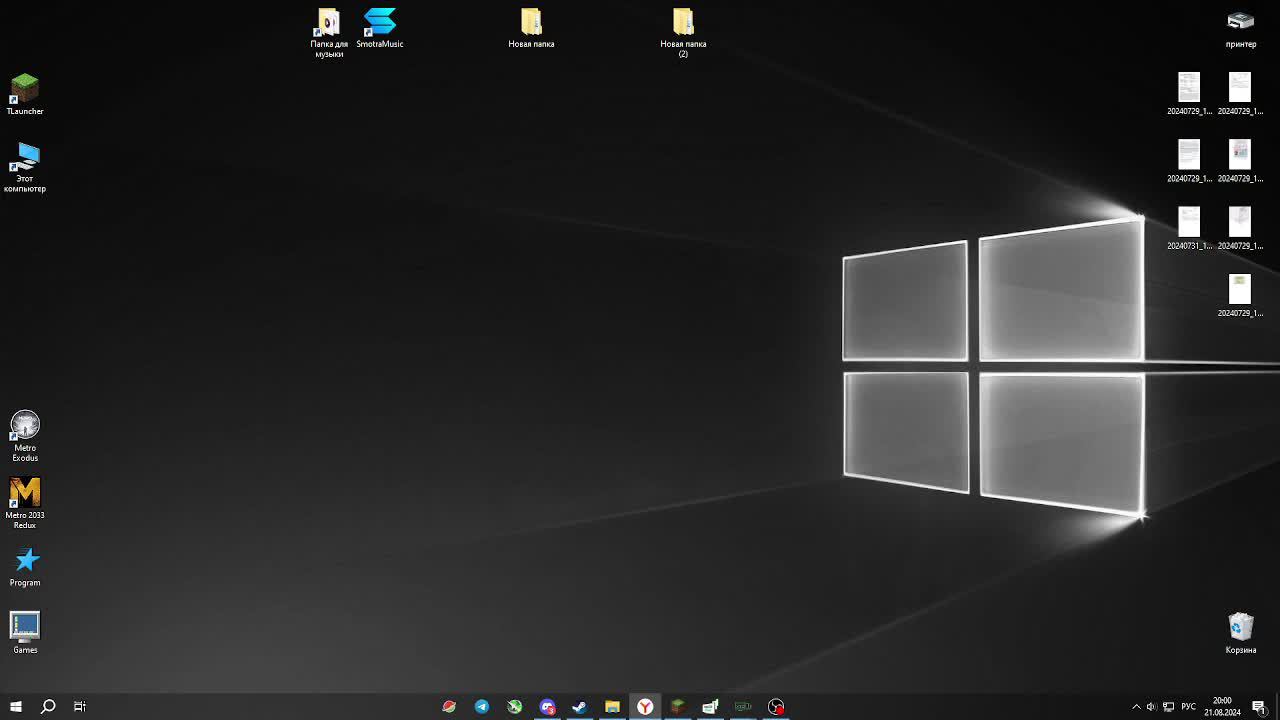1280x720 pixels.
Task: Click the Yandex Browser taskbar icon
Action: coord(645,707)
